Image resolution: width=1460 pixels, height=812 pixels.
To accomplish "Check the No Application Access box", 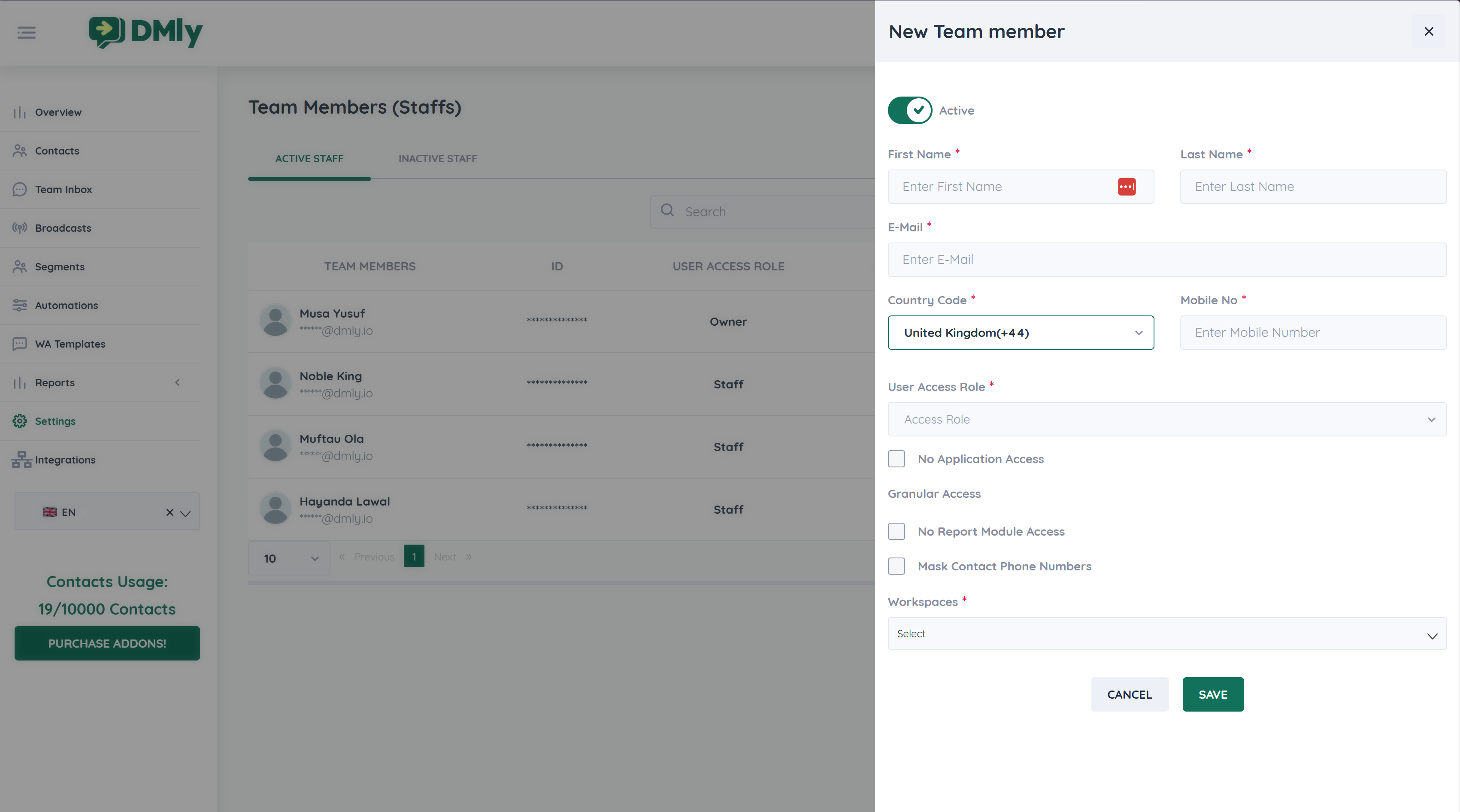I will tap(896, 458).
